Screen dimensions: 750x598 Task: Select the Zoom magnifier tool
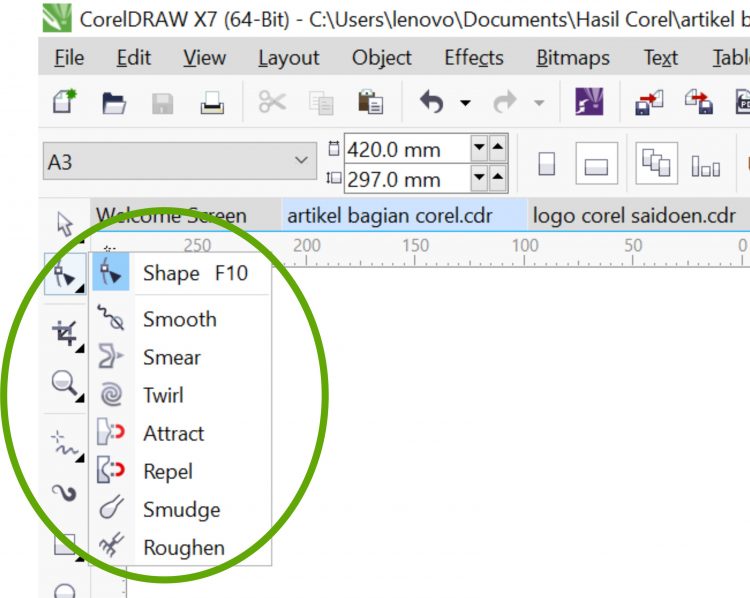click(x=65, y=384)
